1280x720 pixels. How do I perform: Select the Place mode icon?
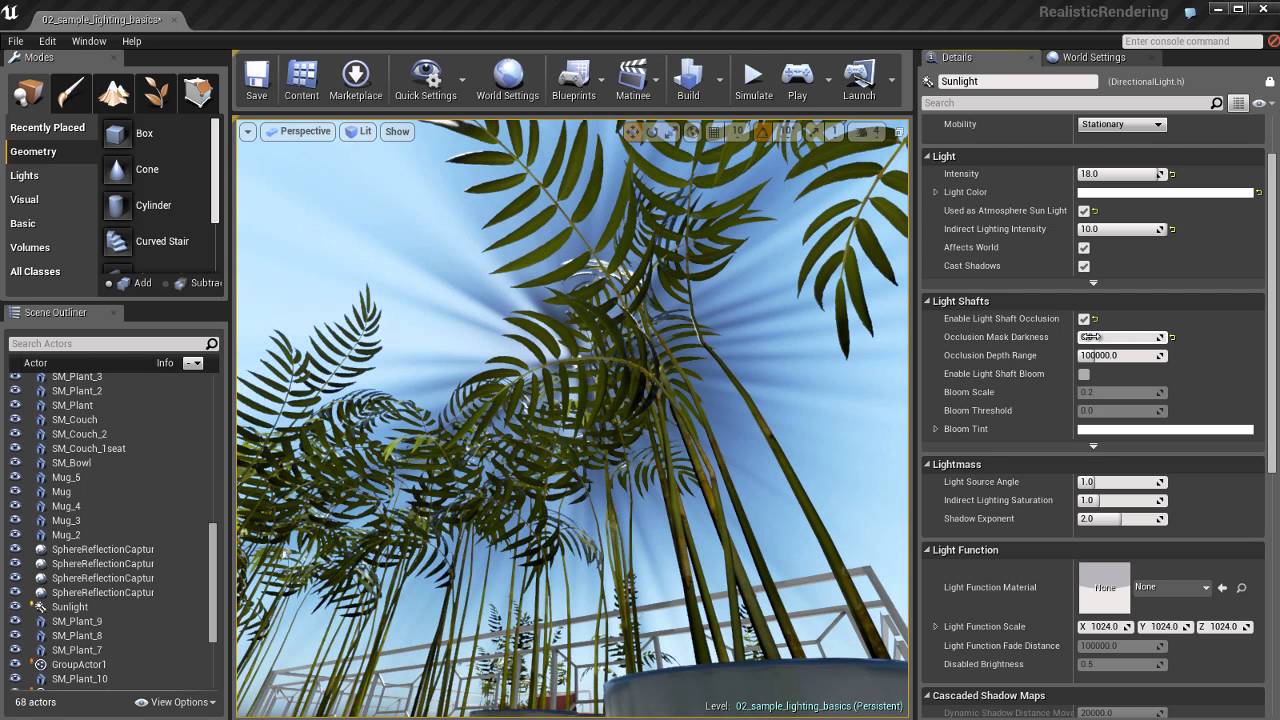(x=28, y=92)
